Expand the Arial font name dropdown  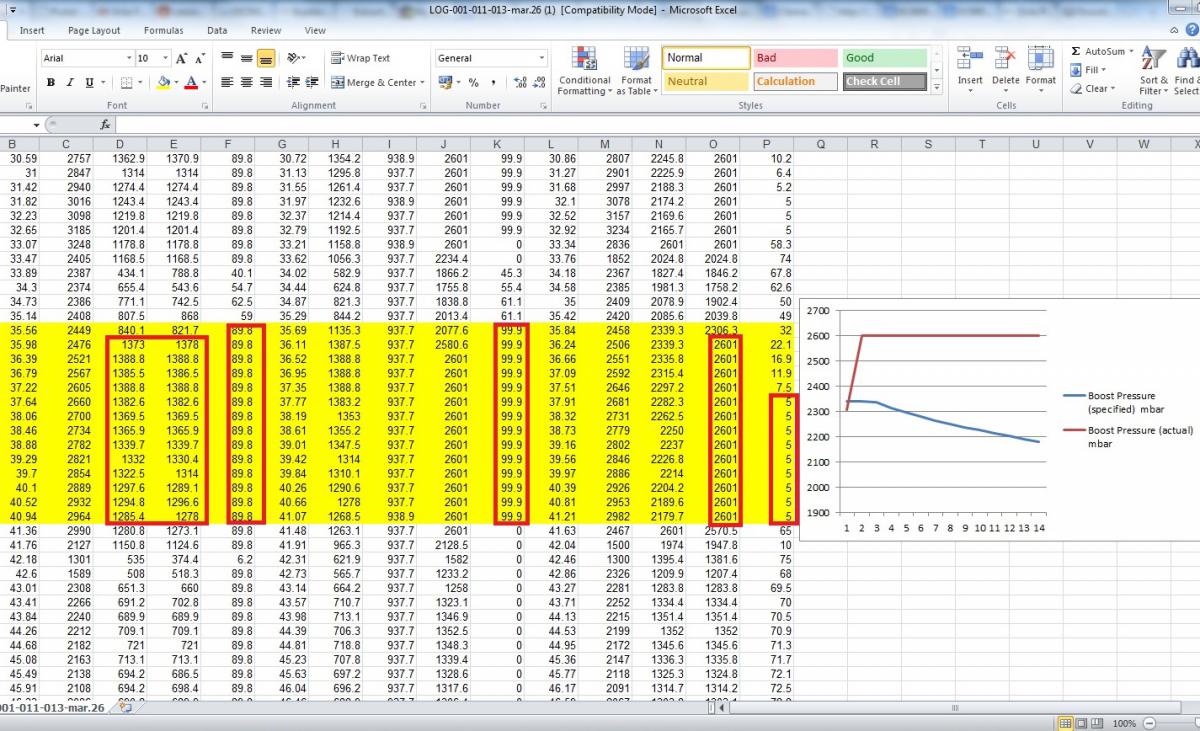pos(129,59)
